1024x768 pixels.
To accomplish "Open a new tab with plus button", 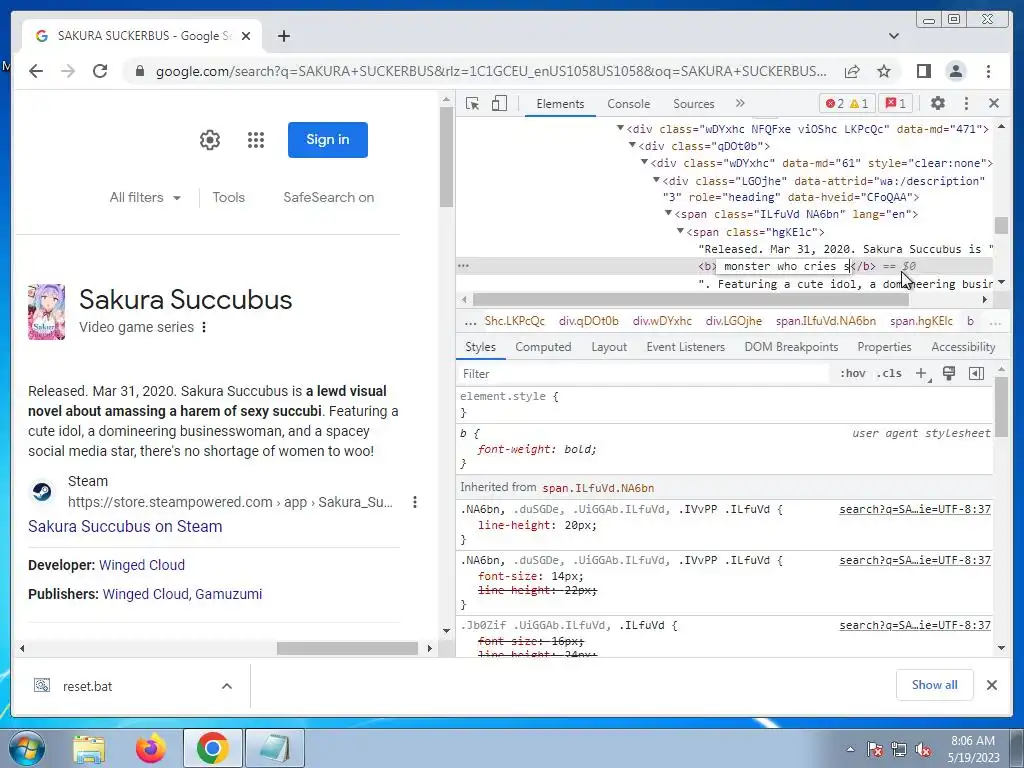I will tap(283, 36).
